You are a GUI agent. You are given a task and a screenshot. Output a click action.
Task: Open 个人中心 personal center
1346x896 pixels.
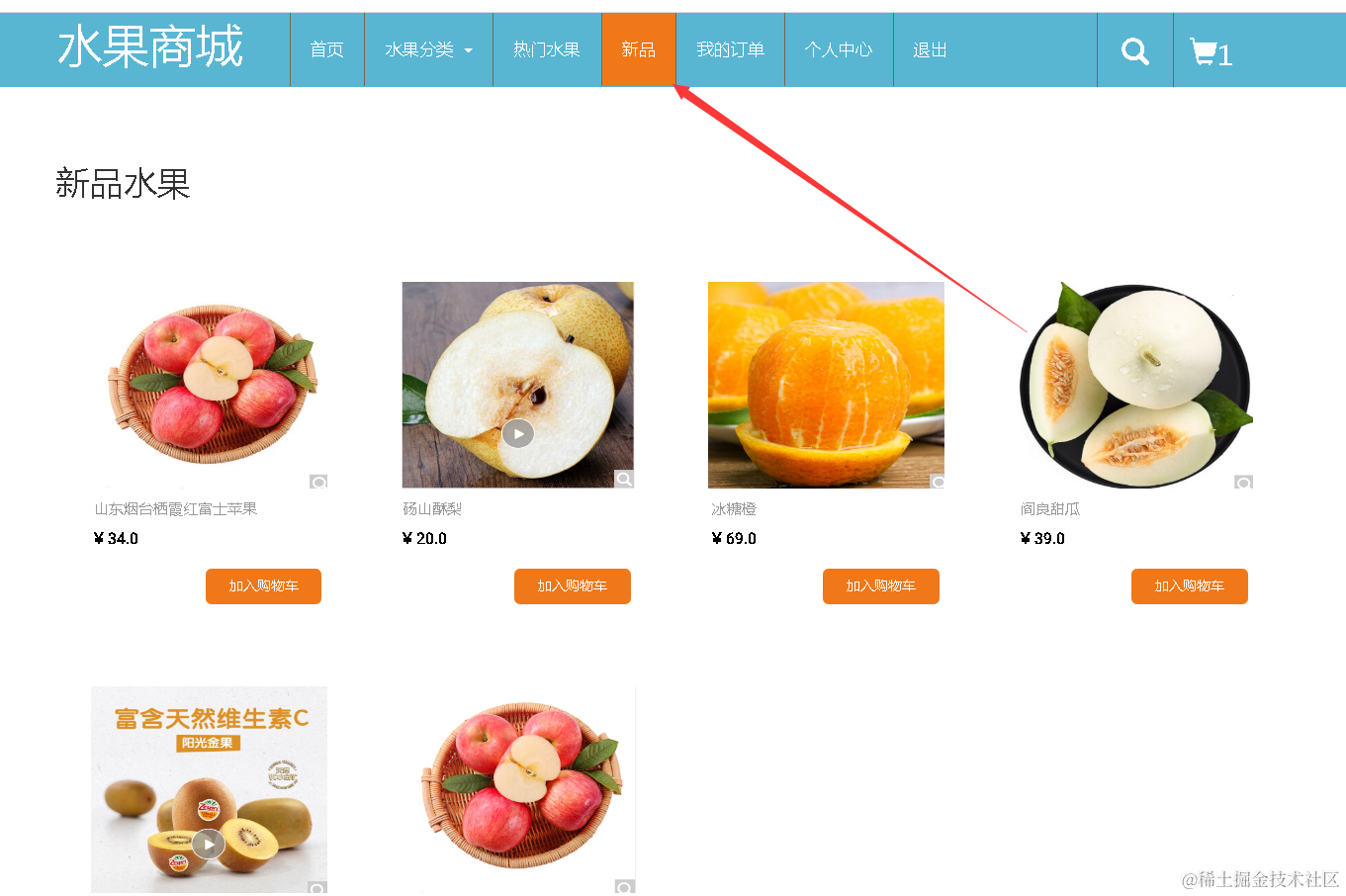(x=839, y=49)
